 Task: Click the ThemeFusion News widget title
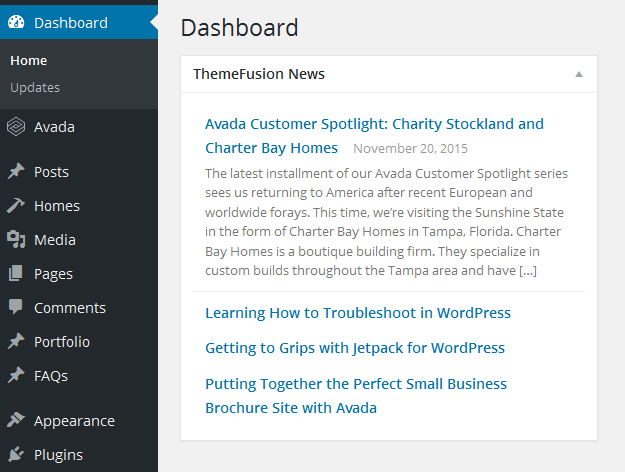(x=259, y=74)
